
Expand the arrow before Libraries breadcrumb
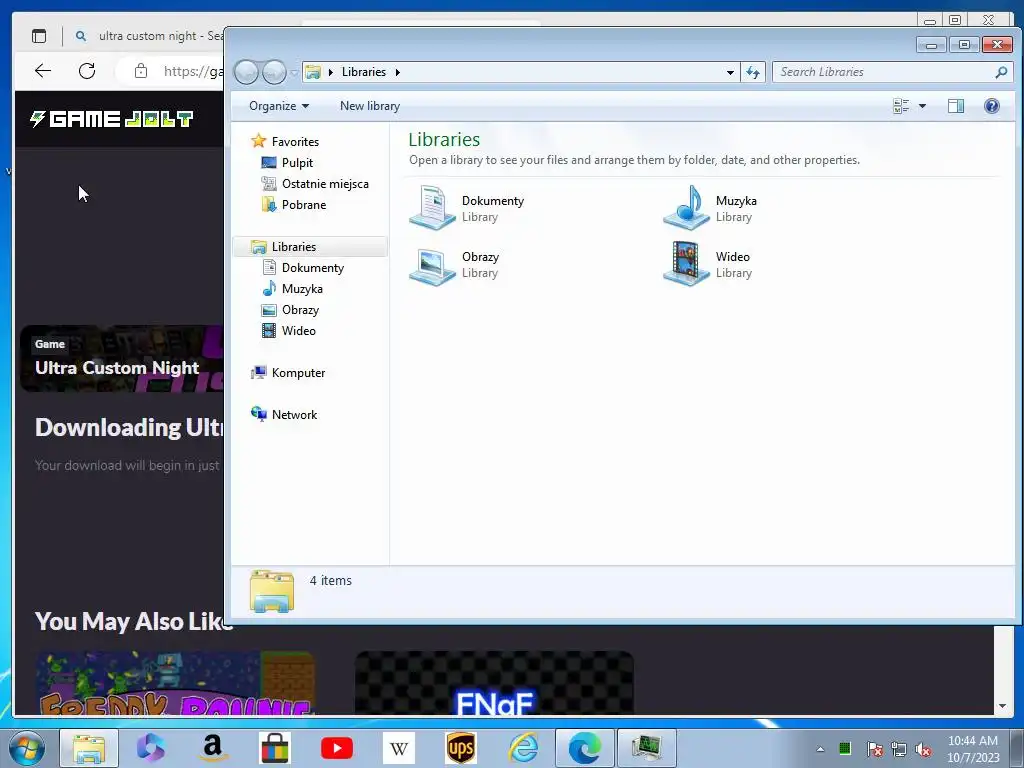(x=330, y=72)
